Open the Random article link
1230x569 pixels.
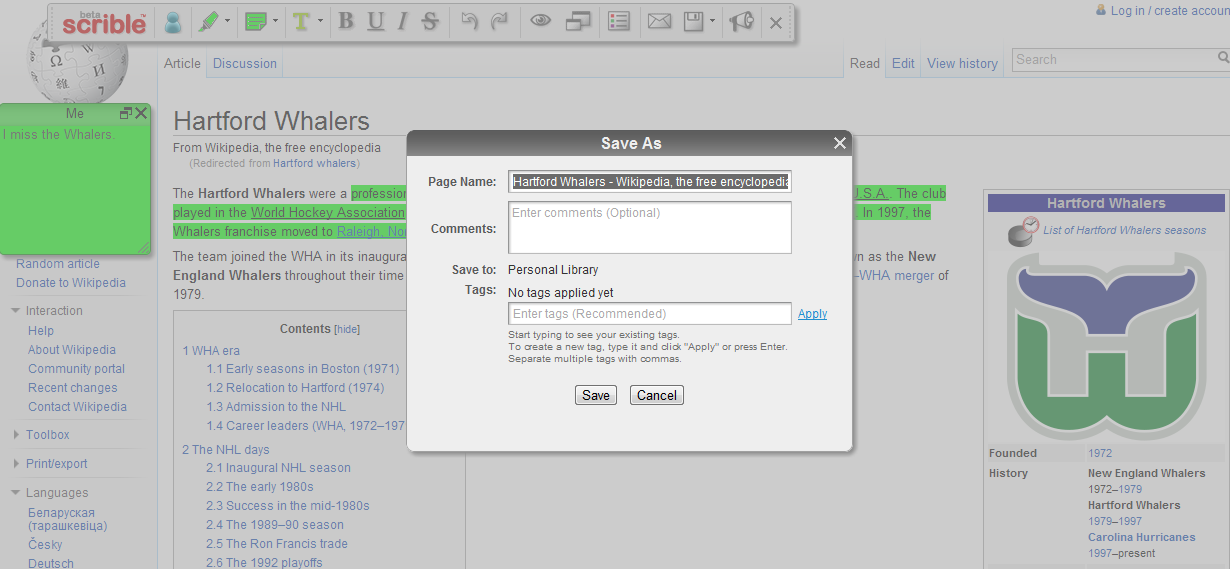pyautogui.click(x=58, y=264)
